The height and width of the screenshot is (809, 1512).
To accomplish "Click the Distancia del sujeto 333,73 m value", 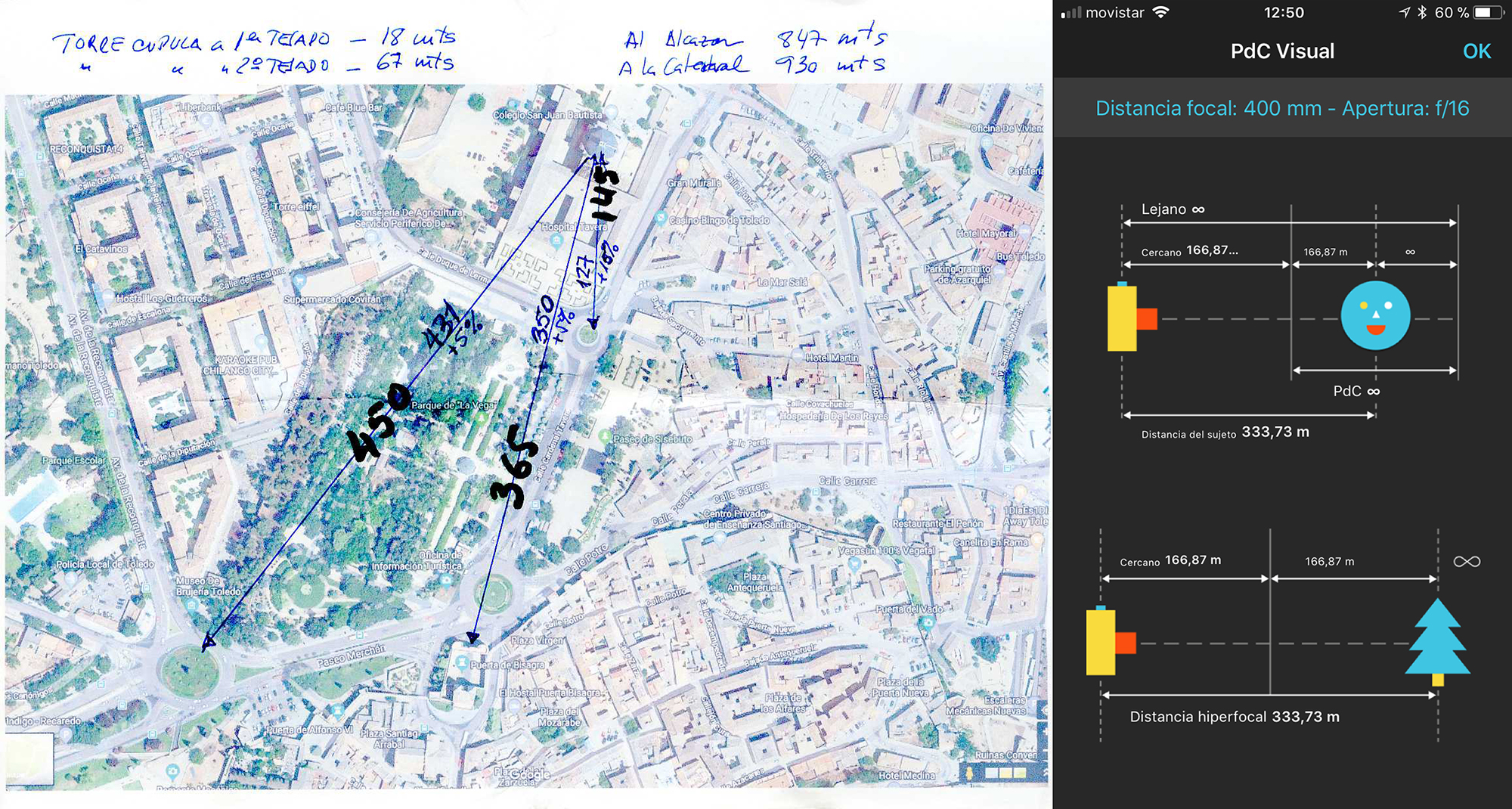I will tap(1275, 432).
